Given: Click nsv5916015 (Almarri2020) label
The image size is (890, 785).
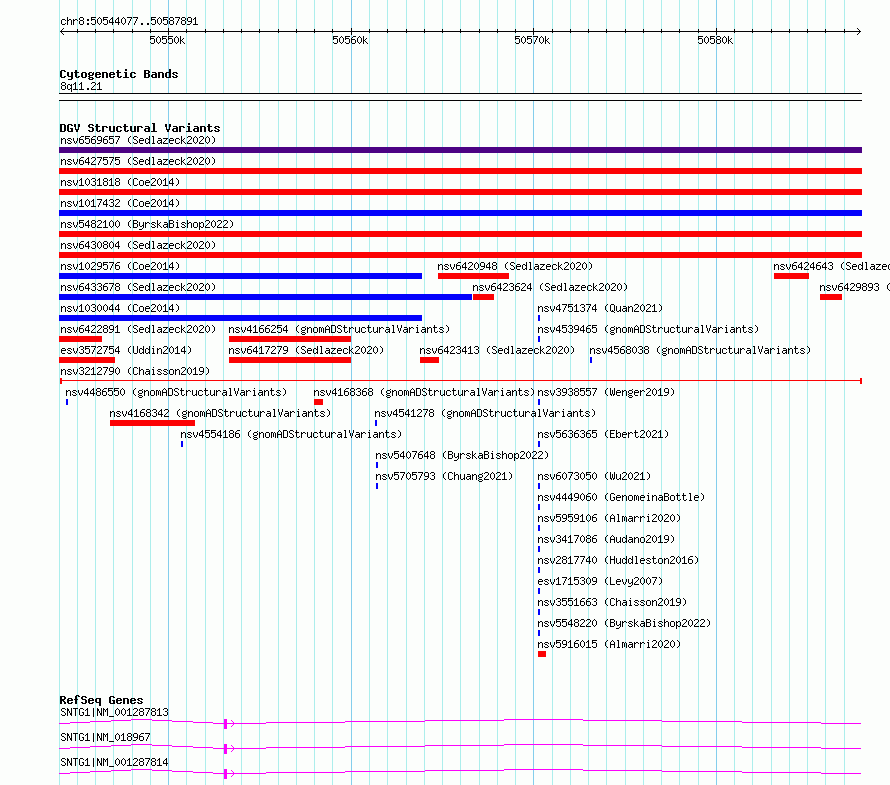Looking at the screenshot, I should pyautogui.click(x=609, y=644).
